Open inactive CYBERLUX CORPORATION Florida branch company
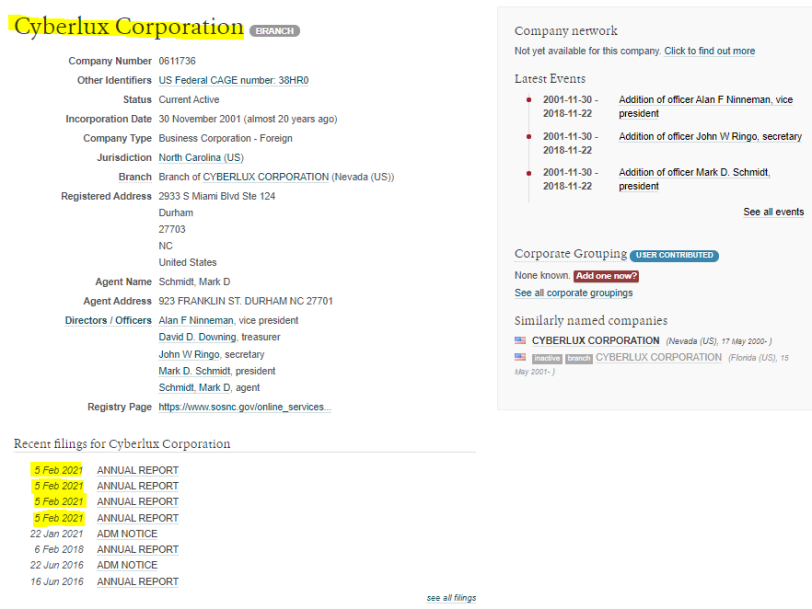Image resolution: width=812 pixels, height=609 pixels. [x=658, y=358]
